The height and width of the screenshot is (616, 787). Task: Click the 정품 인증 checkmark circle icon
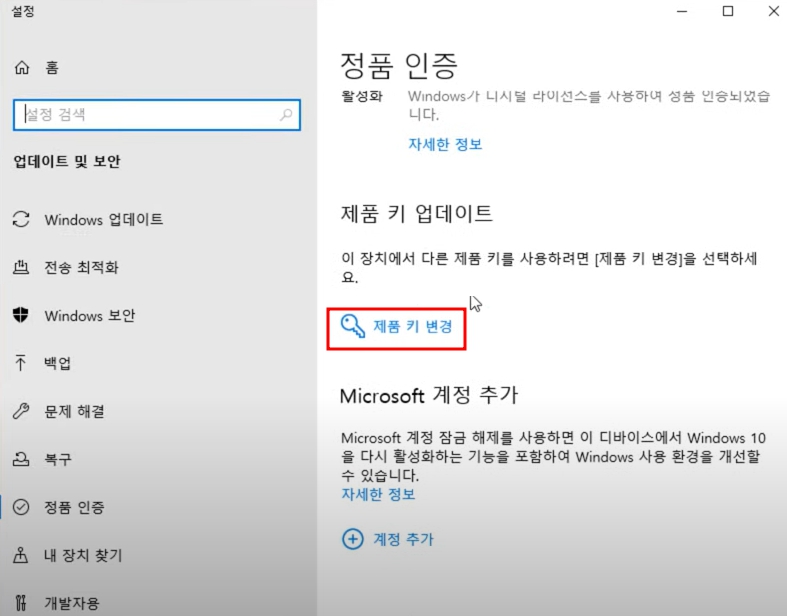21,507
